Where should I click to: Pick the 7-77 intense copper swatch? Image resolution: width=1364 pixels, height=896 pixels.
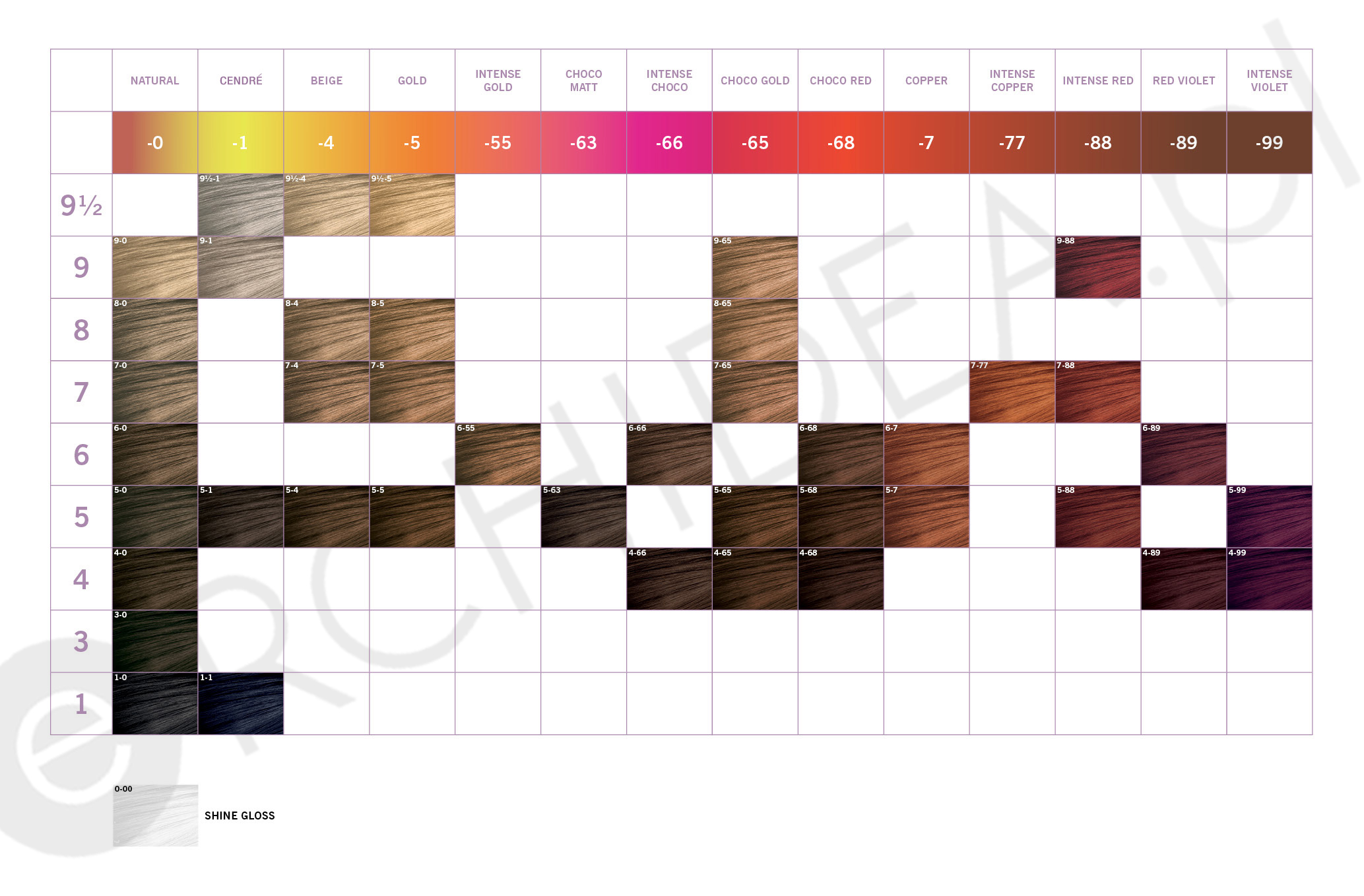[1012, 392]
